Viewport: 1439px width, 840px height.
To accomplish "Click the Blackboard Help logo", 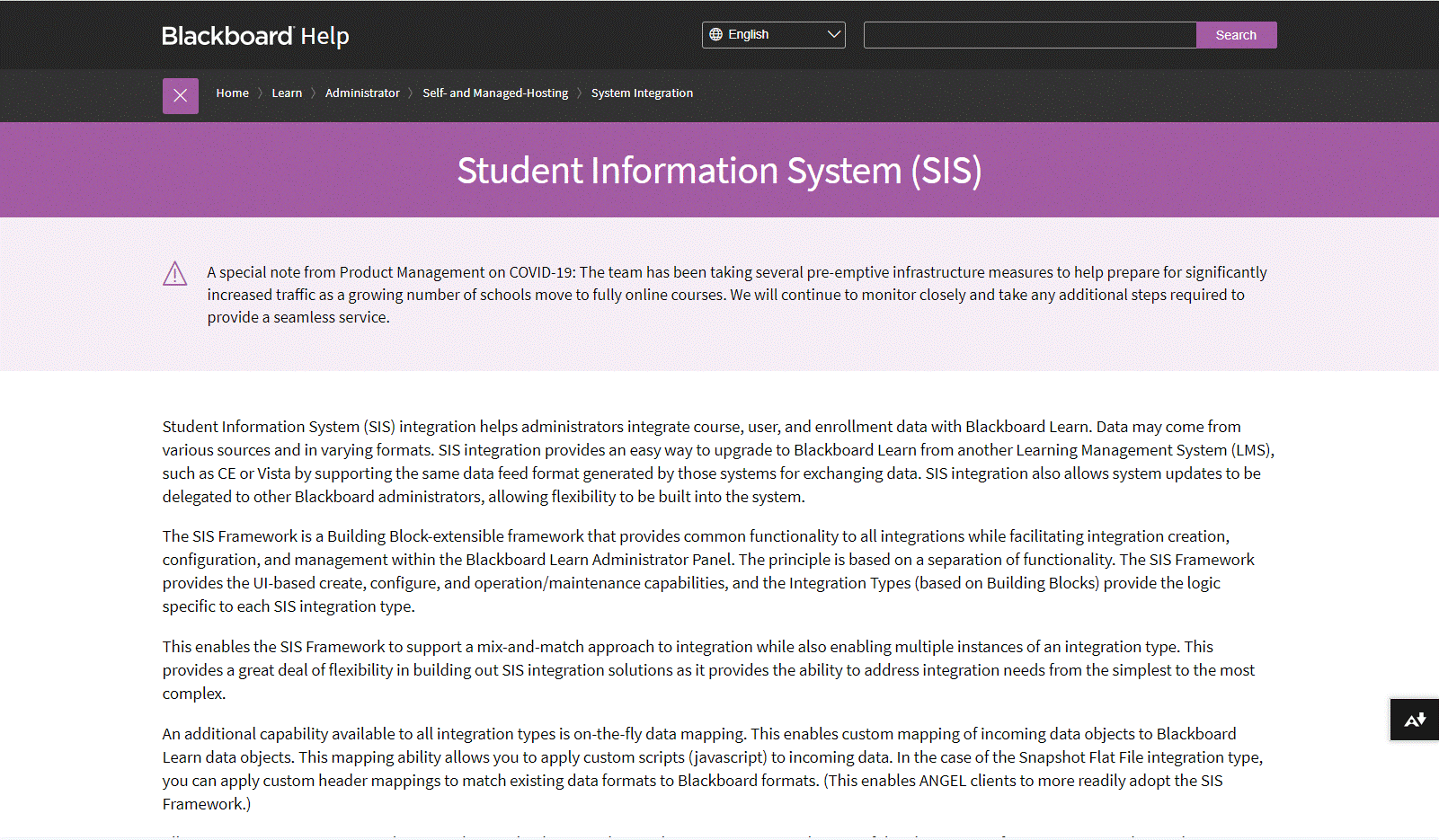I will click(x=255, y=36).
